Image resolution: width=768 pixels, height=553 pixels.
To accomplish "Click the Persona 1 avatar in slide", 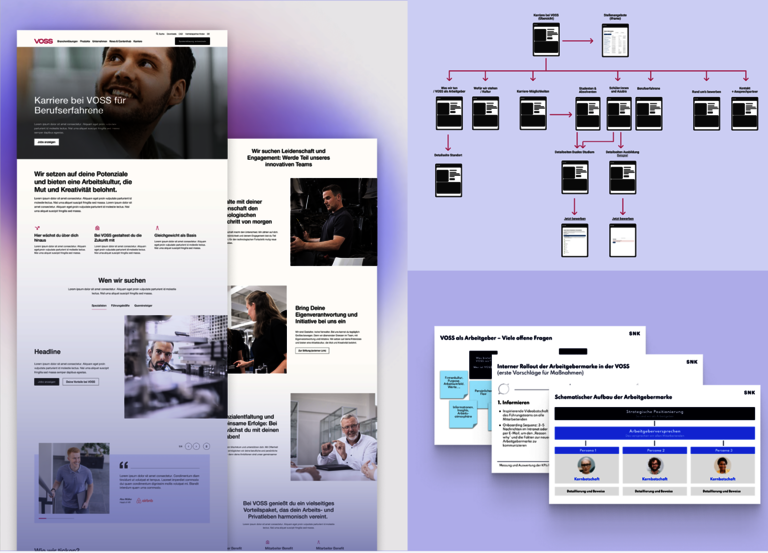I will click(x=586, y=465).
